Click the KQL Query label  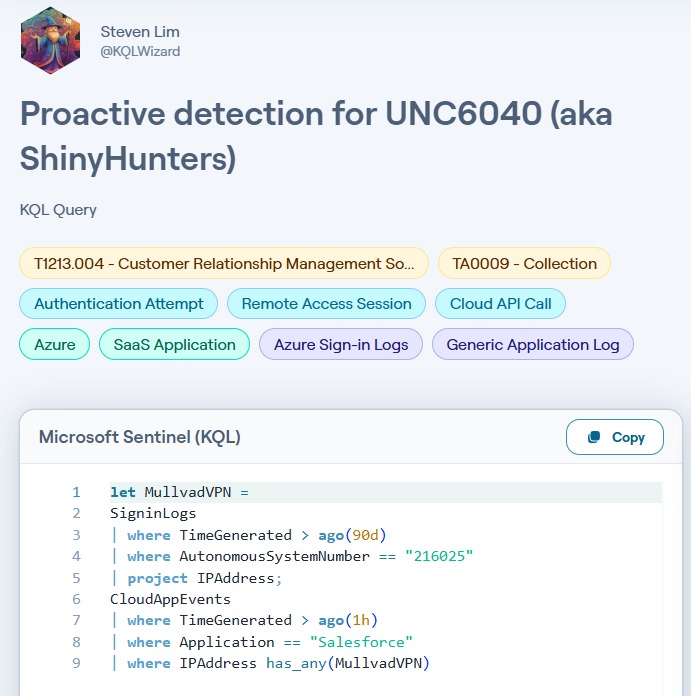tap(58, 210)
